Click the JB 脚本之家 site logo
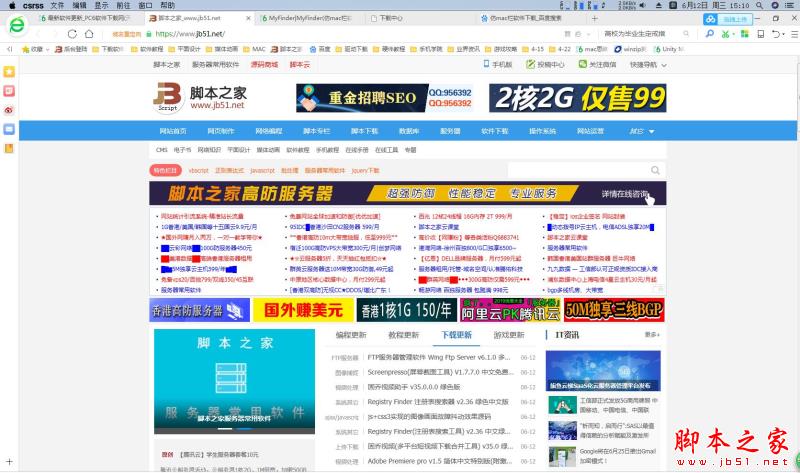This screenshot has height=473, width=800. (x=199, y=97)
